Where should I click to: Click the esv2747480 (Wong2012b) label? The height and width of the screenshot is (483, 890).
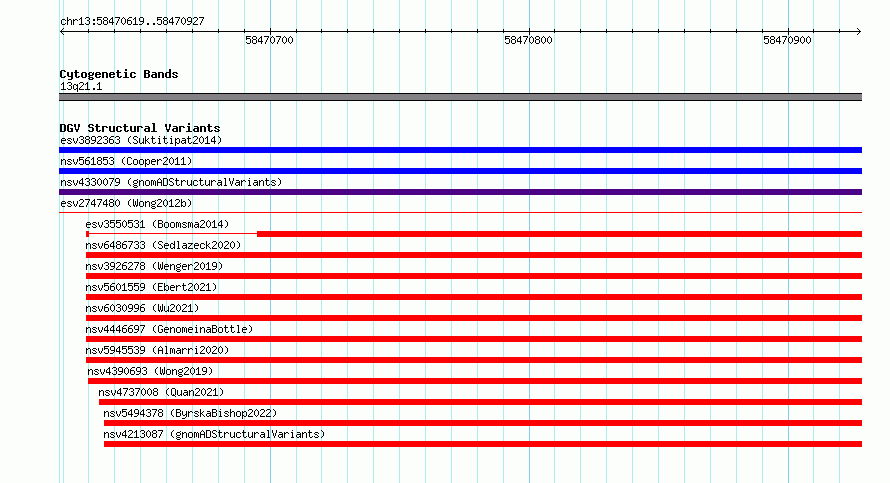coord(126,203)
